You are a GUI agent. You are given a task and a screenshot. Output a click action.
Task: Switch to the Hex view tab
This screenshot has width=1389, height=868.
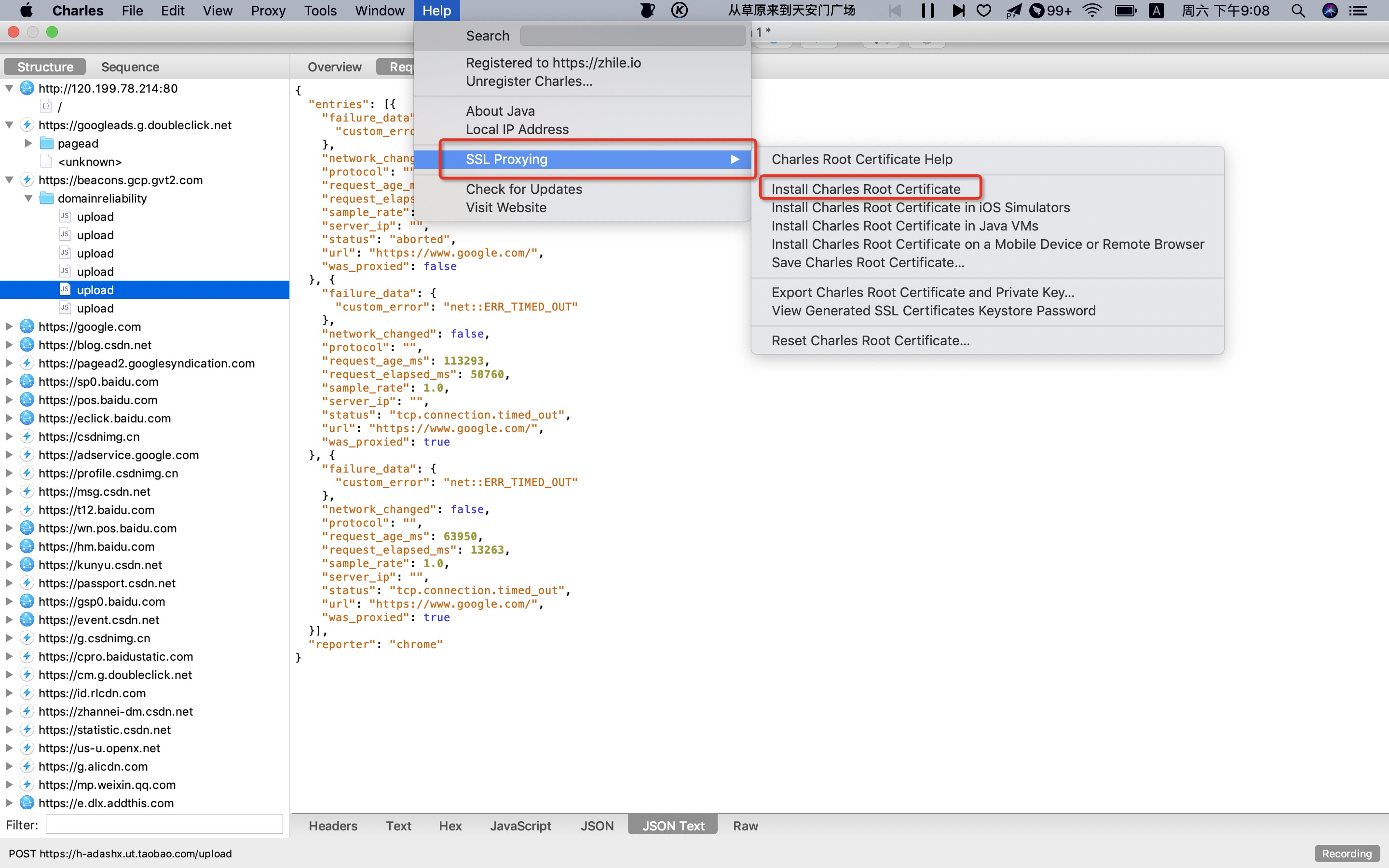(450, 826)
